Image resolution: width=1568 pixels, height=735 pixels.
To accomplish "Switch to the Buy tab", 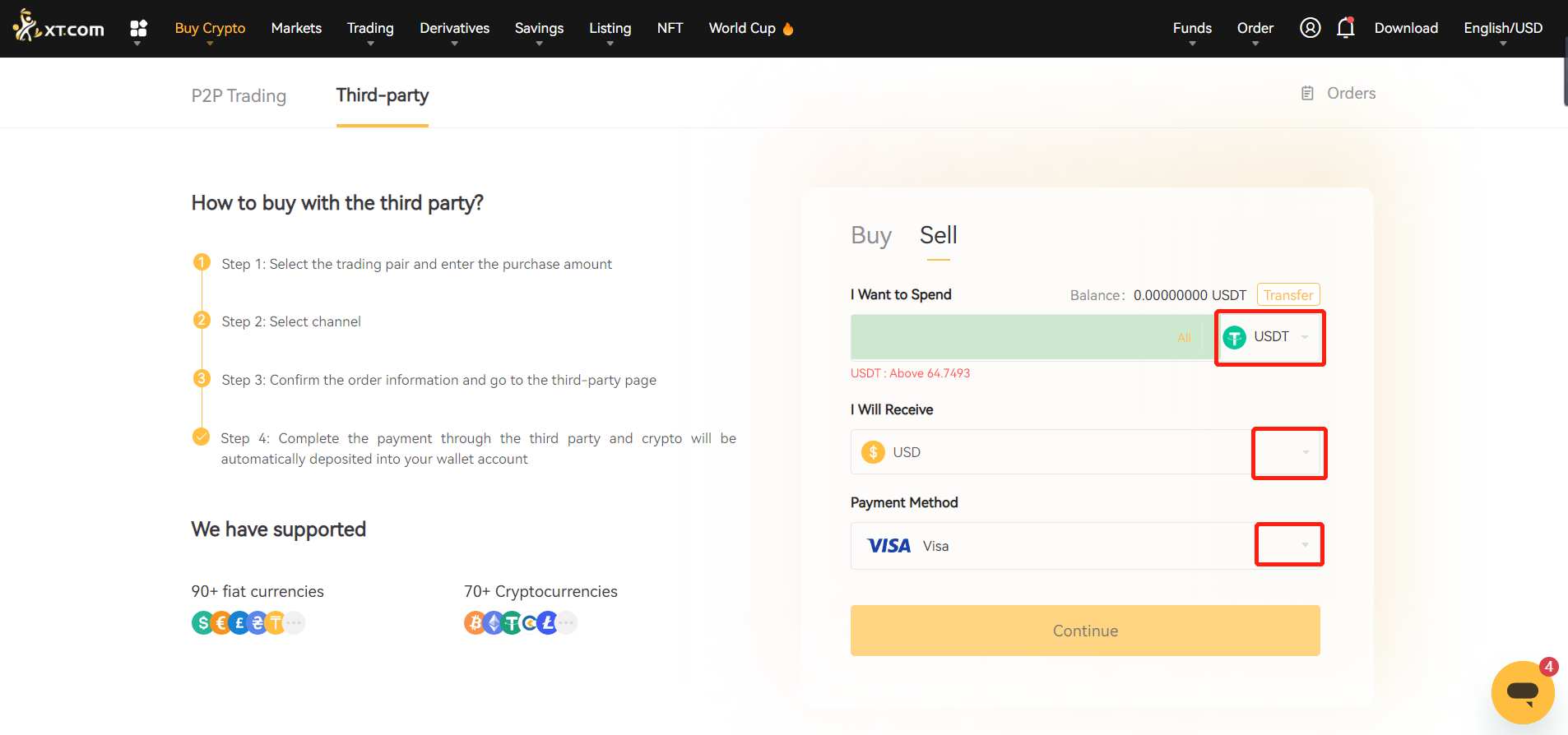I will click(871, 236).
